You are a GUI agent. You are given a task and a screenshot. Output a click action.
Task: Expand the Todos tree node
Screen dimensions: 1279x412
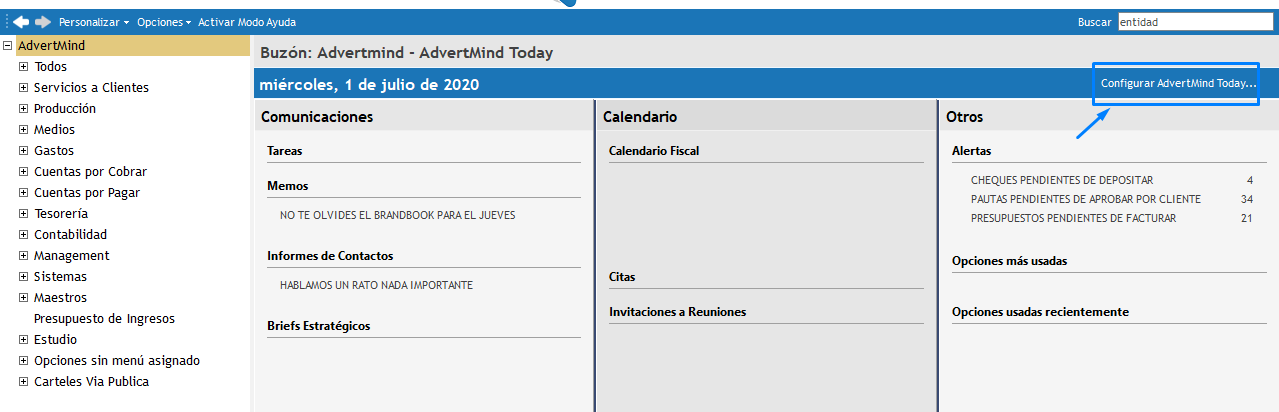tap(24, 67)
